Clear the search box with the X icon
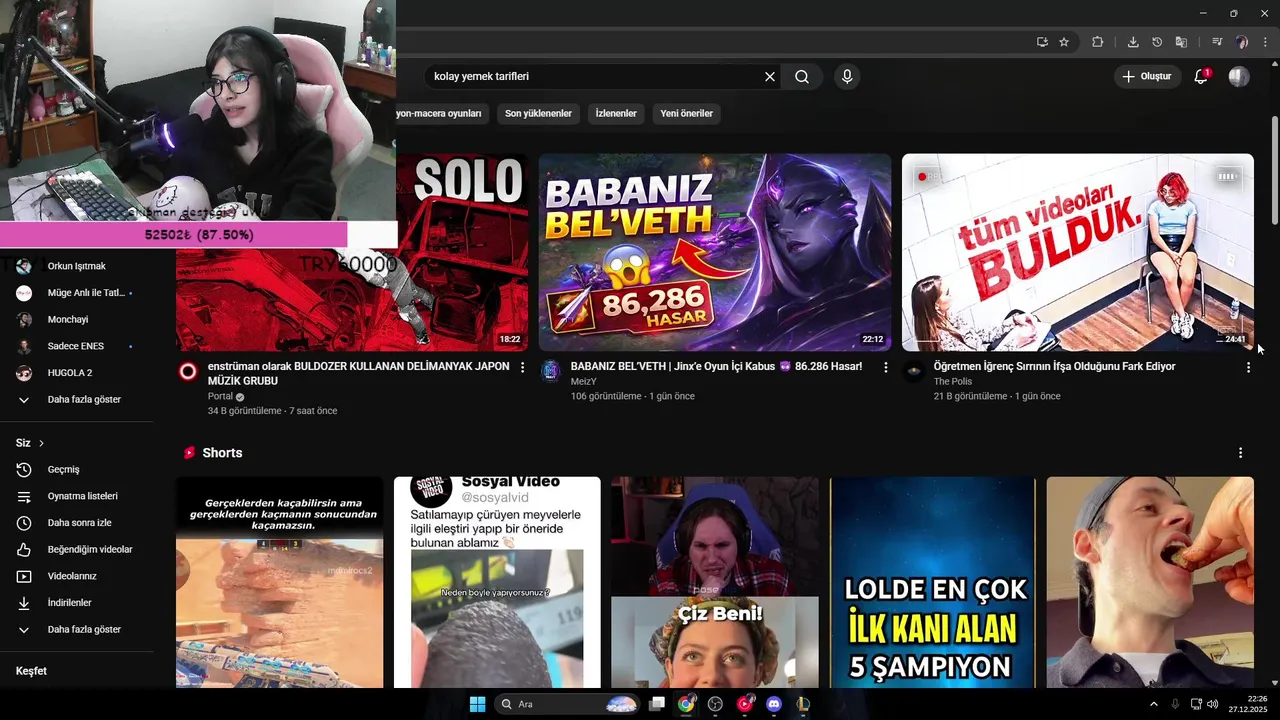The image size is (1280, 720). [x=770, y=76]
